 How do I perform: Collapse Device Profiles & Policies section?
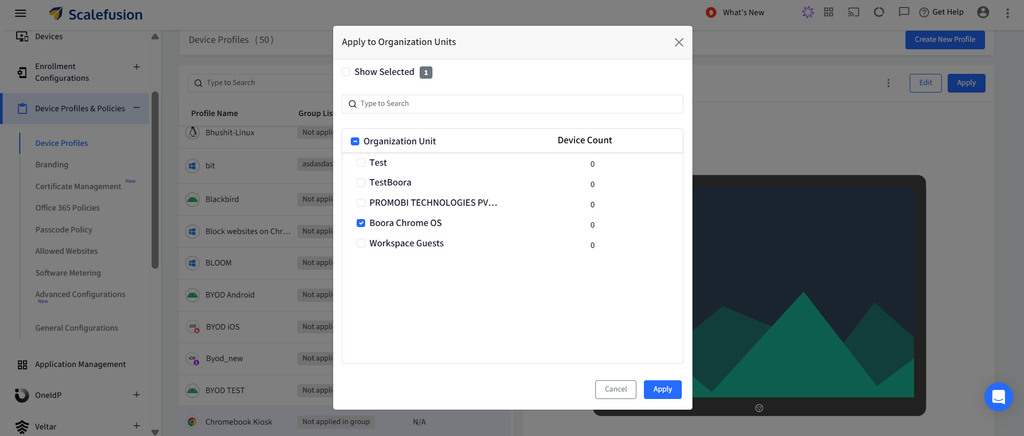coord(136,108)
